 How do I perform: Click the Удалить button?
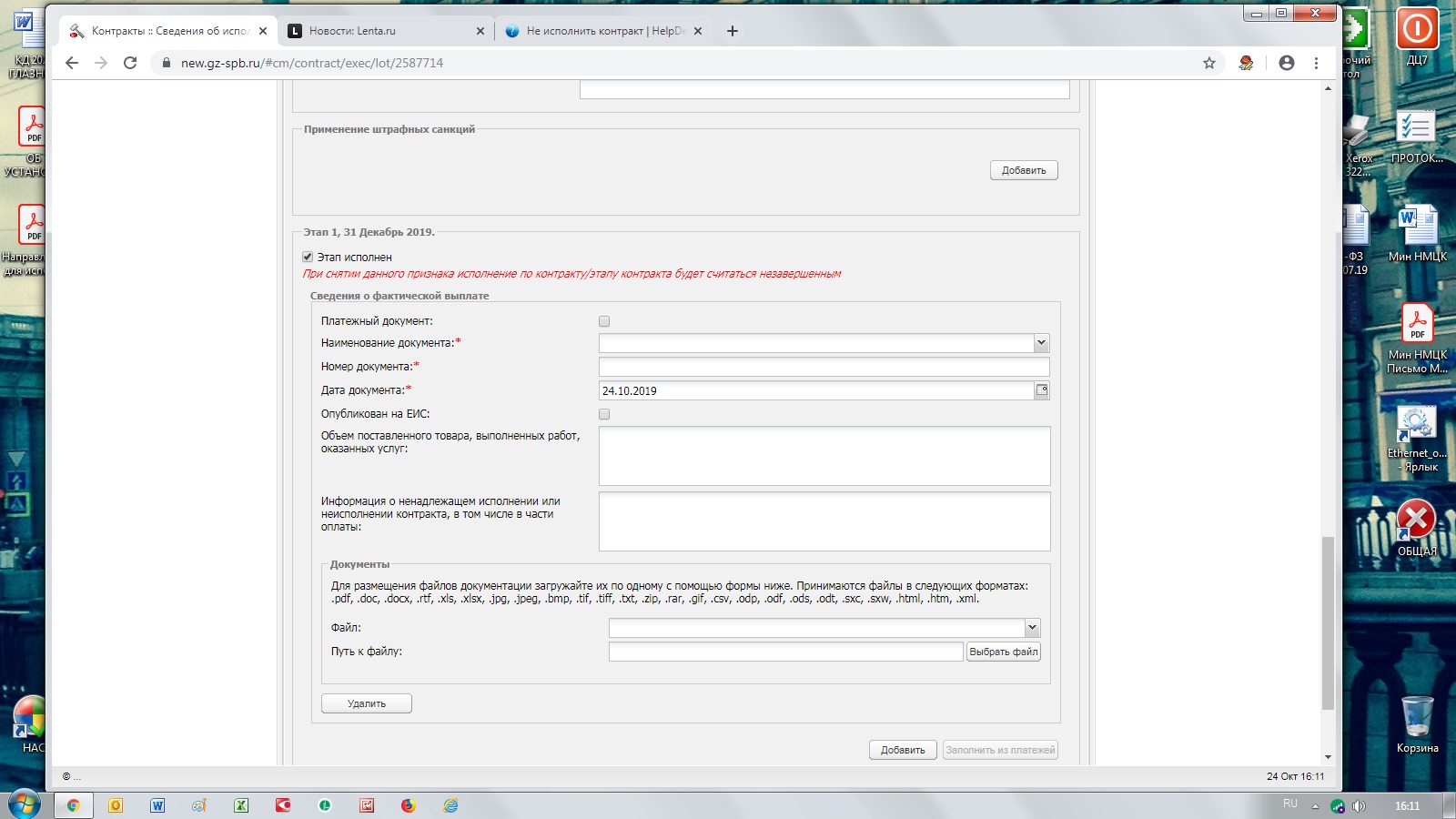[x=367, y=703]
